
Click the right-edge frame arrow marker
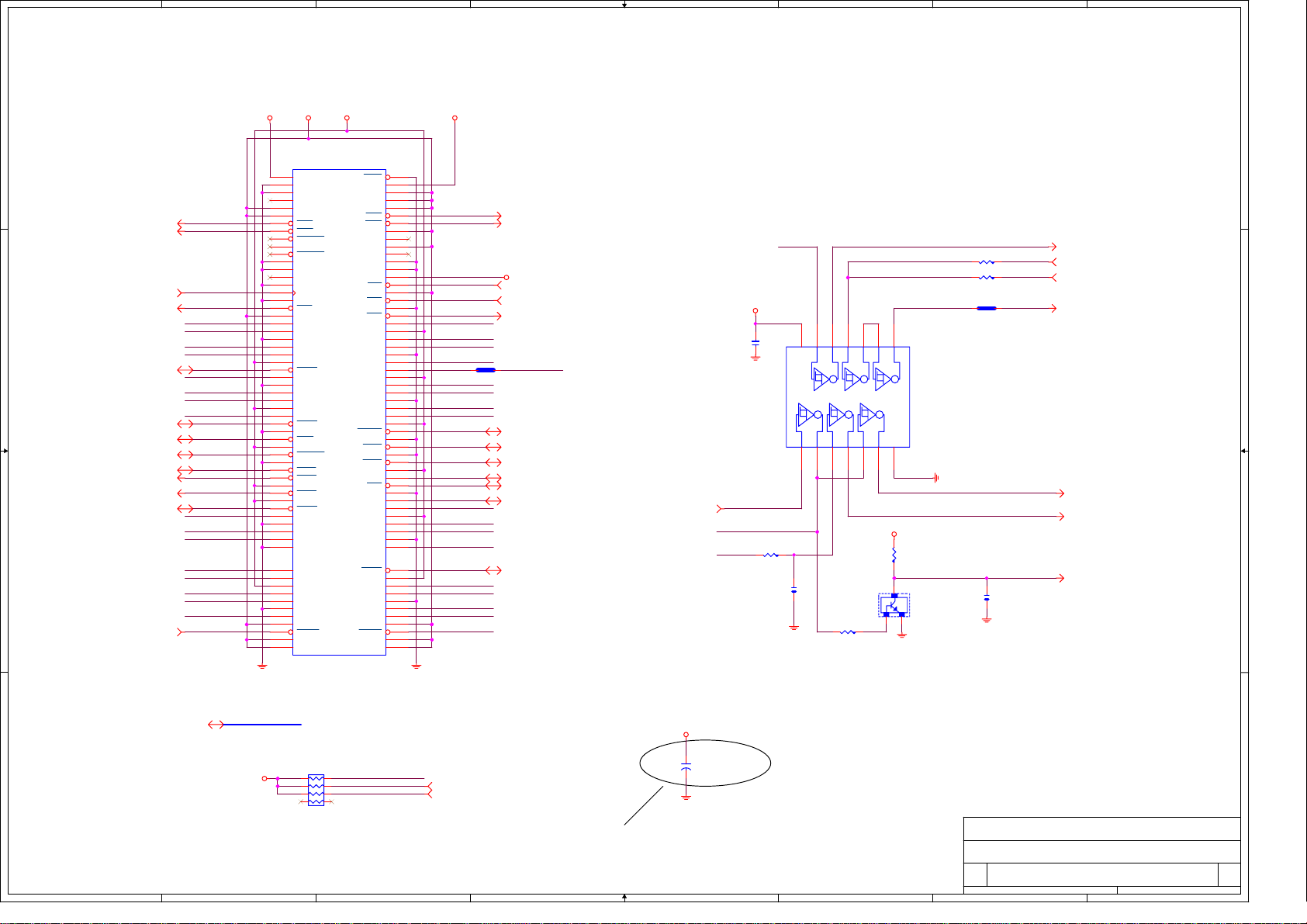[1244, 451]
